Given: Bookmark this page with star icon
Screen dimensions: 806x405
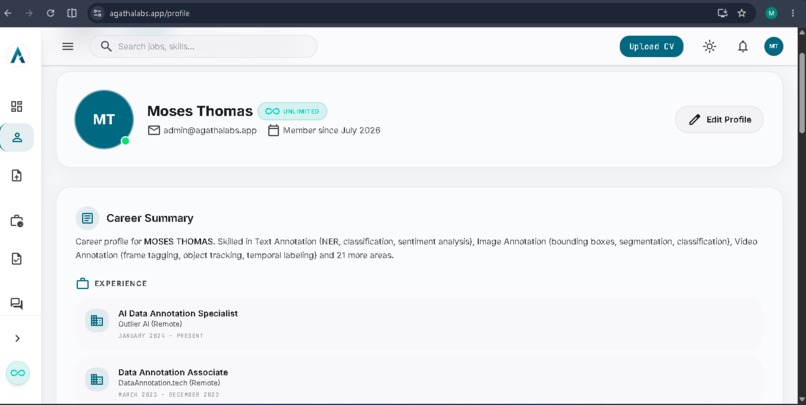Looking at the screenshot, I should [x=741, y=13].
